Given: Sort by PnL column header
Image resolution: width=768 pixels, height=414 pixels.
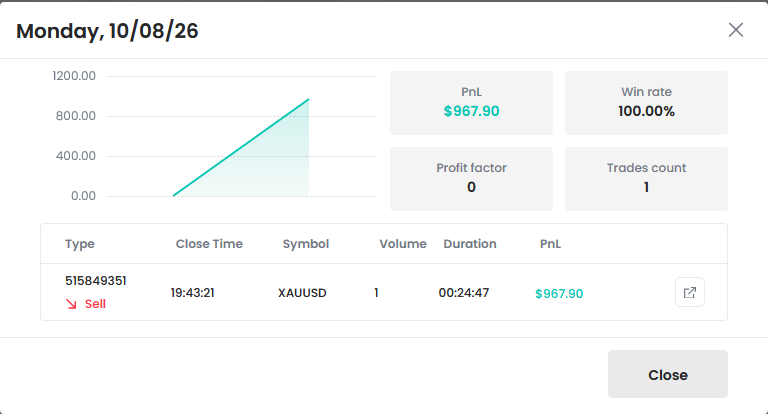Looking at the screenshot, I should click(x=550, y=244).
